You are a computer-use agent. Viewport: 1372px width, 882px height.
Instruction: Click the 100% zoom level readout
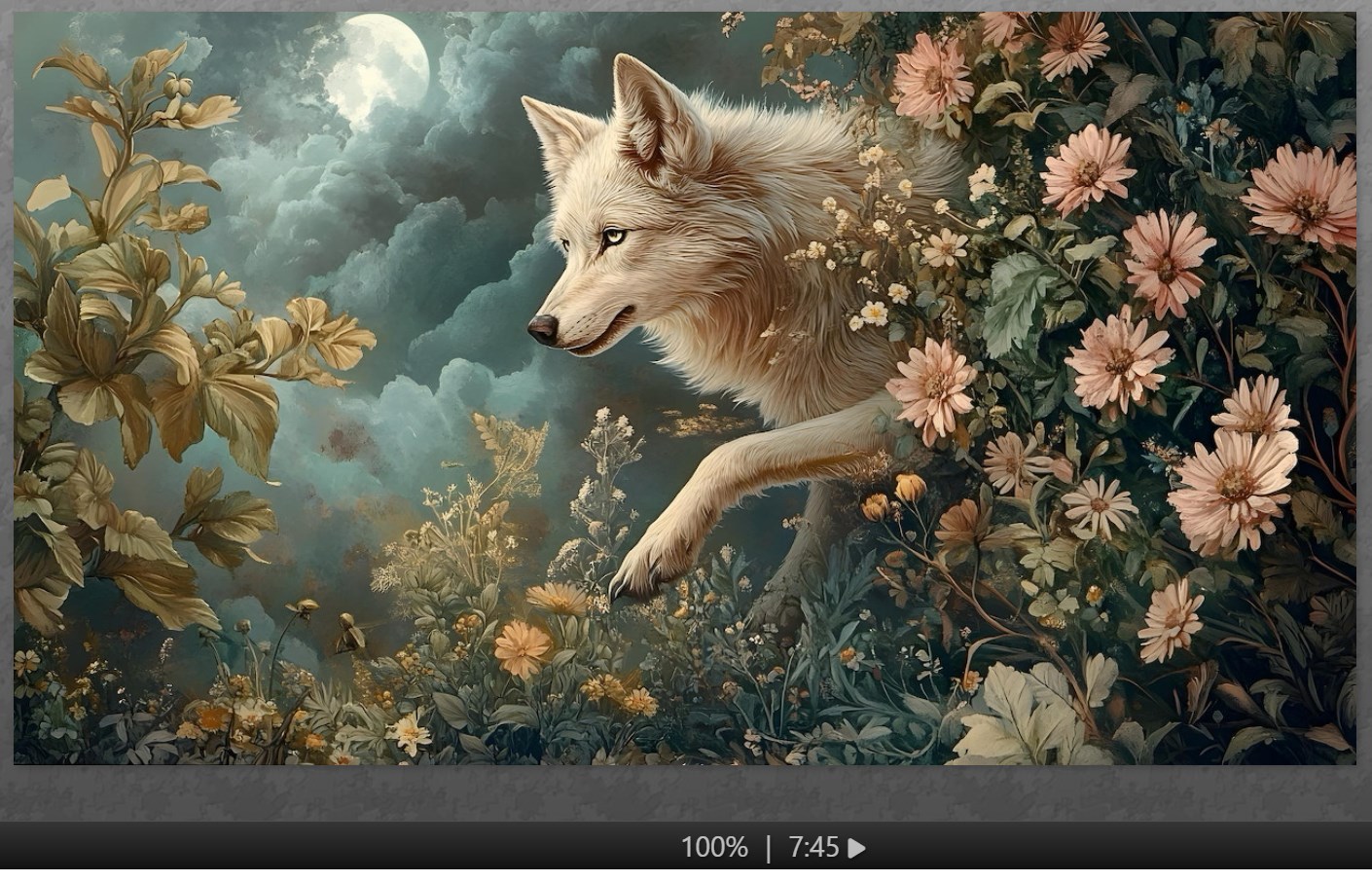[714, 848]
